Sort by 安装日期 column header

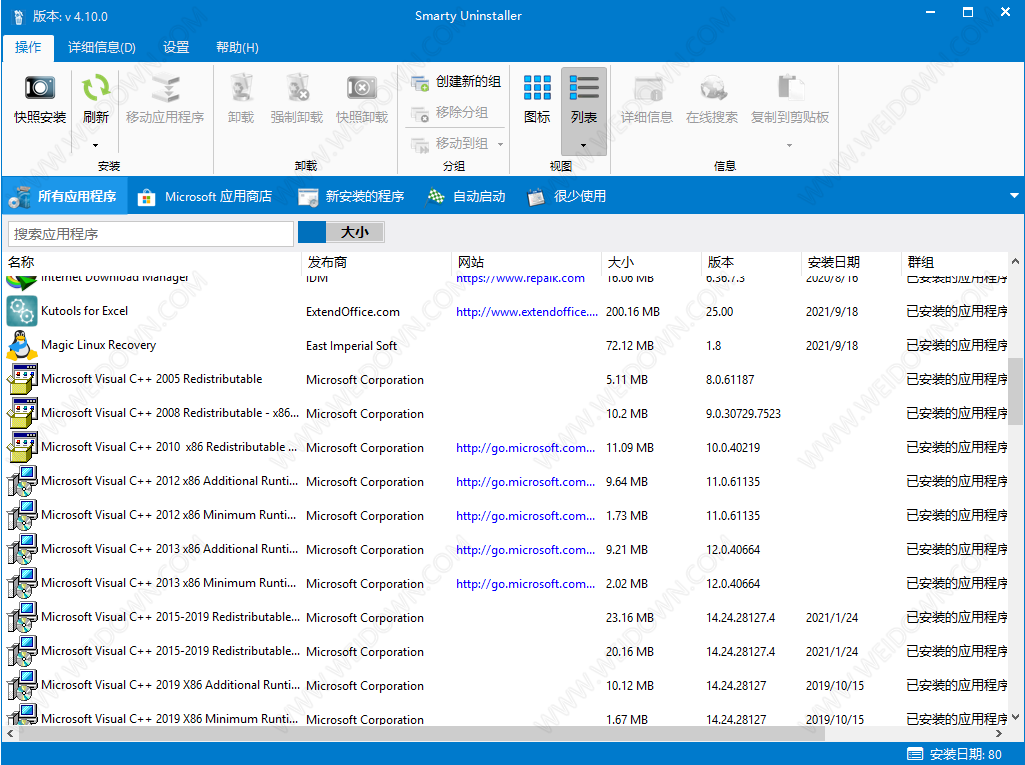[833, 262]
